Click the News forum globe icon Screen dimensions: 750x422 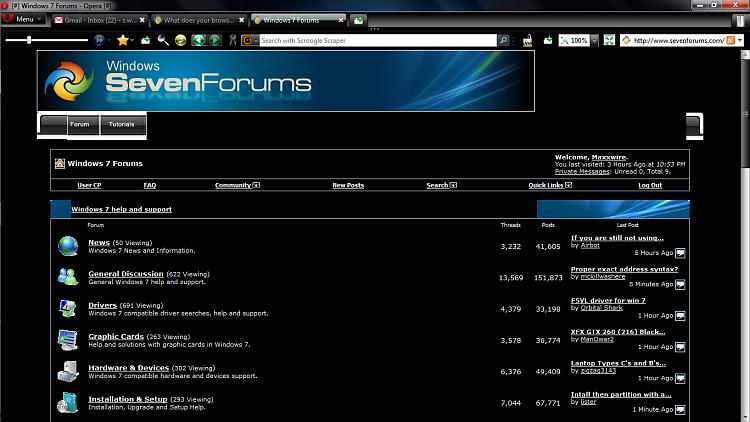click(68, 246)
